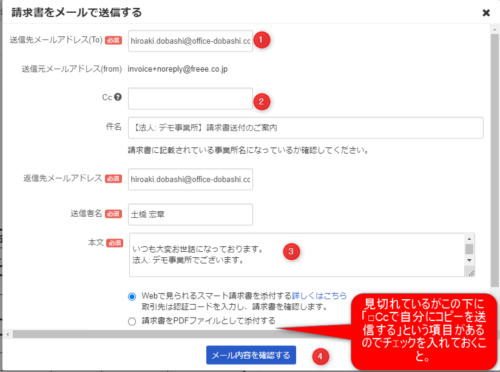Edit the subject field 請求書送付のご案内
This screenshot has height=372, width=500.
click(x=306, y=128)
